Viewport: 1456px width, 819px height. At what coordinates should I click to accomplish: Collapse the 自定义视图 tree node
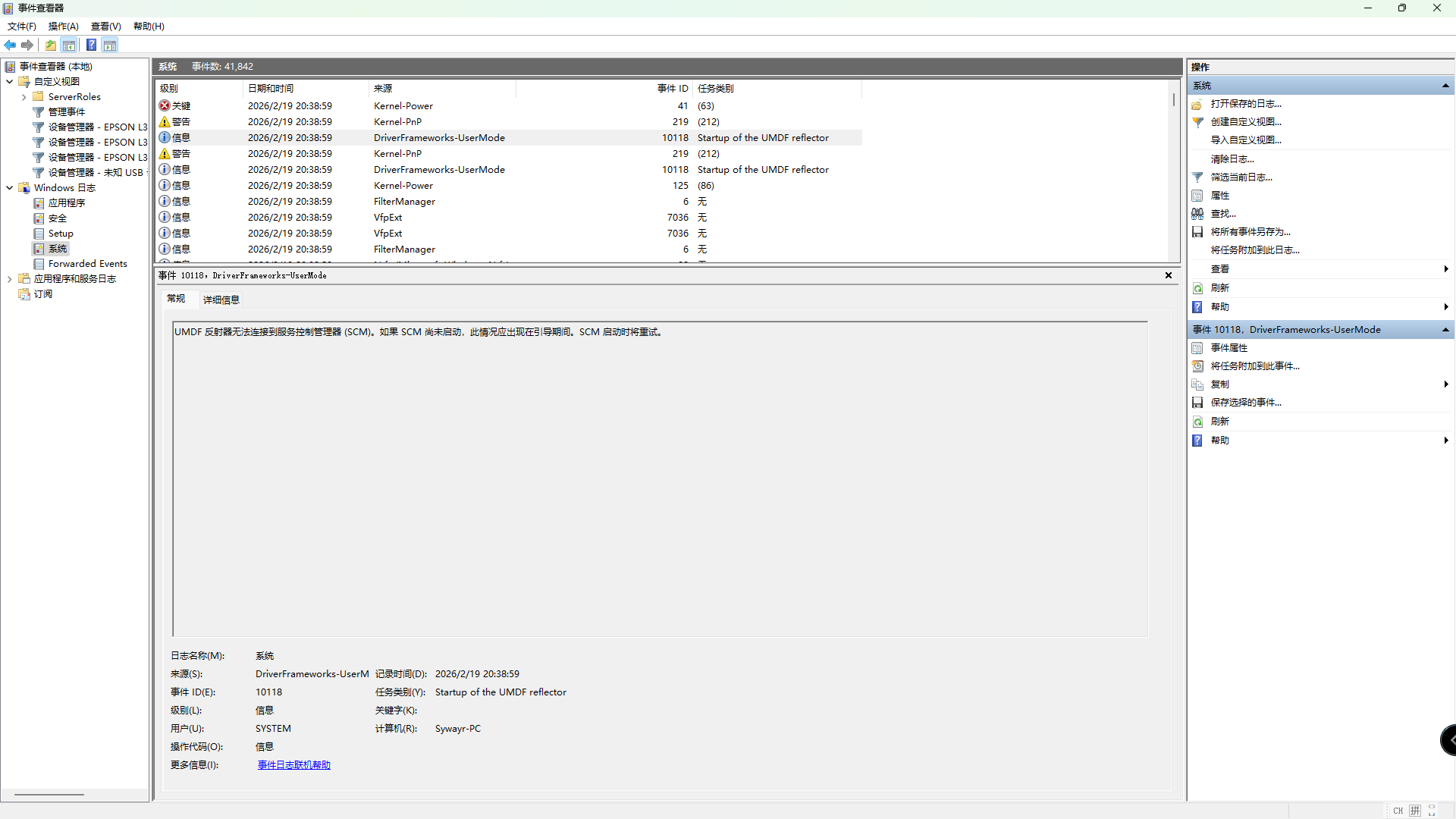pyautogui.click(x=9, y=82)
